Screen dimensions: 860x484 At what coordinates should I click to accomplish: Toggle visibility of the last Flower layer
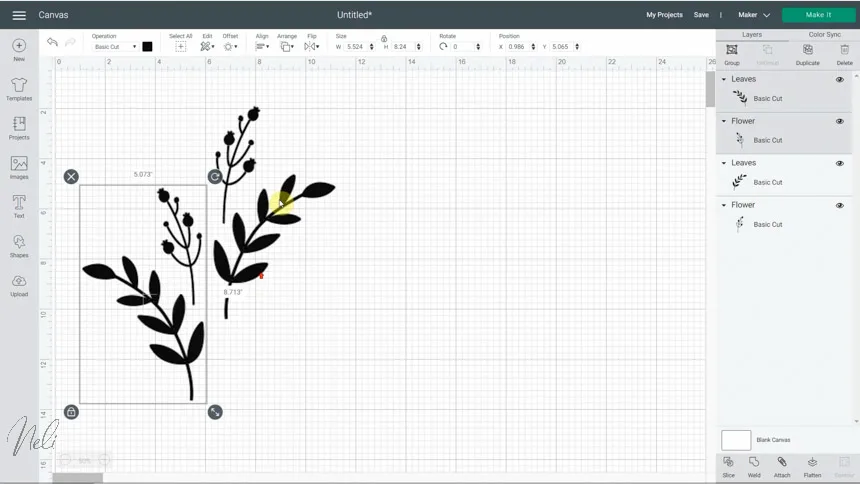tap(840, 205)
